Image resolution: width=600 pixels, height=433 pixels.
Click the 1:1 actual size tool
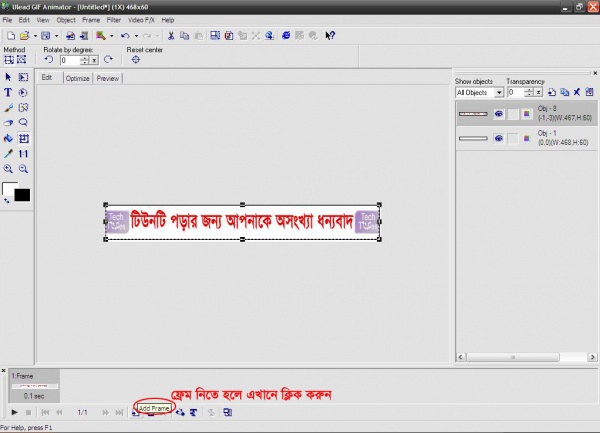pos(24,154)
